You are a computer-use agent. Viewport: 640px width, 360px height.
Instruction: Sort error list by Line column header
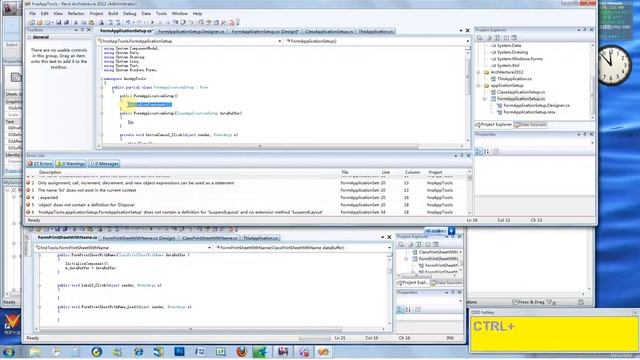386,173
